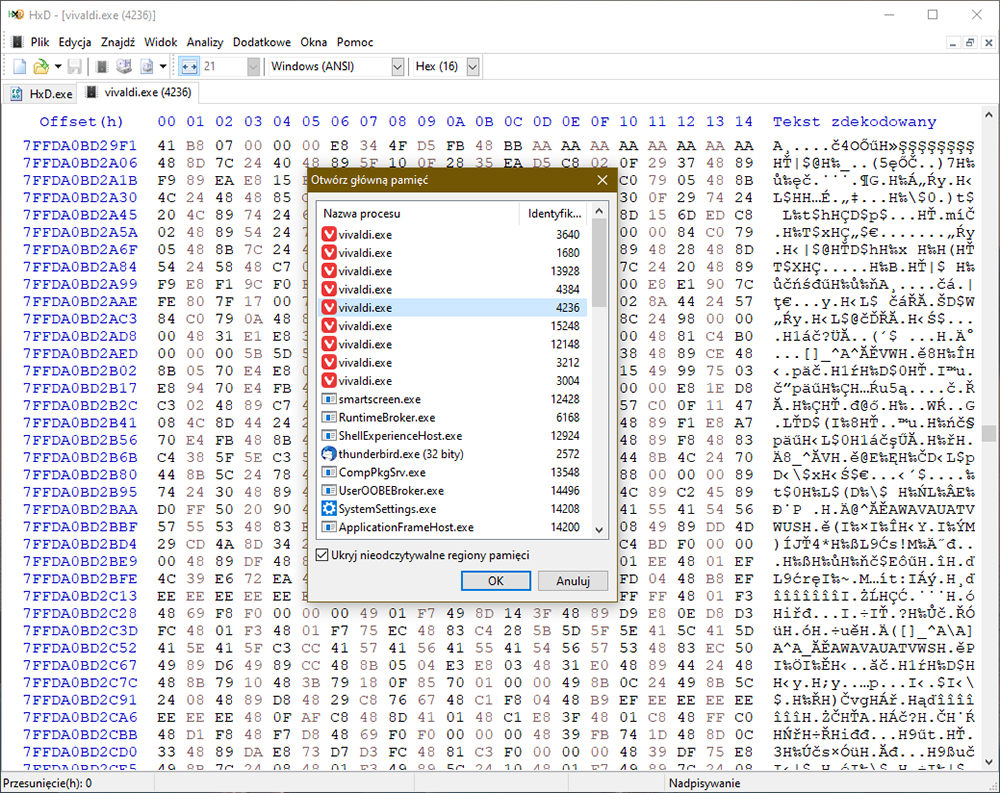This screenshot has height=793, width=1000.
Task: Click the HxD chip icon beside Plik menu
Action: pyautogui.click(x=17, y=42)
